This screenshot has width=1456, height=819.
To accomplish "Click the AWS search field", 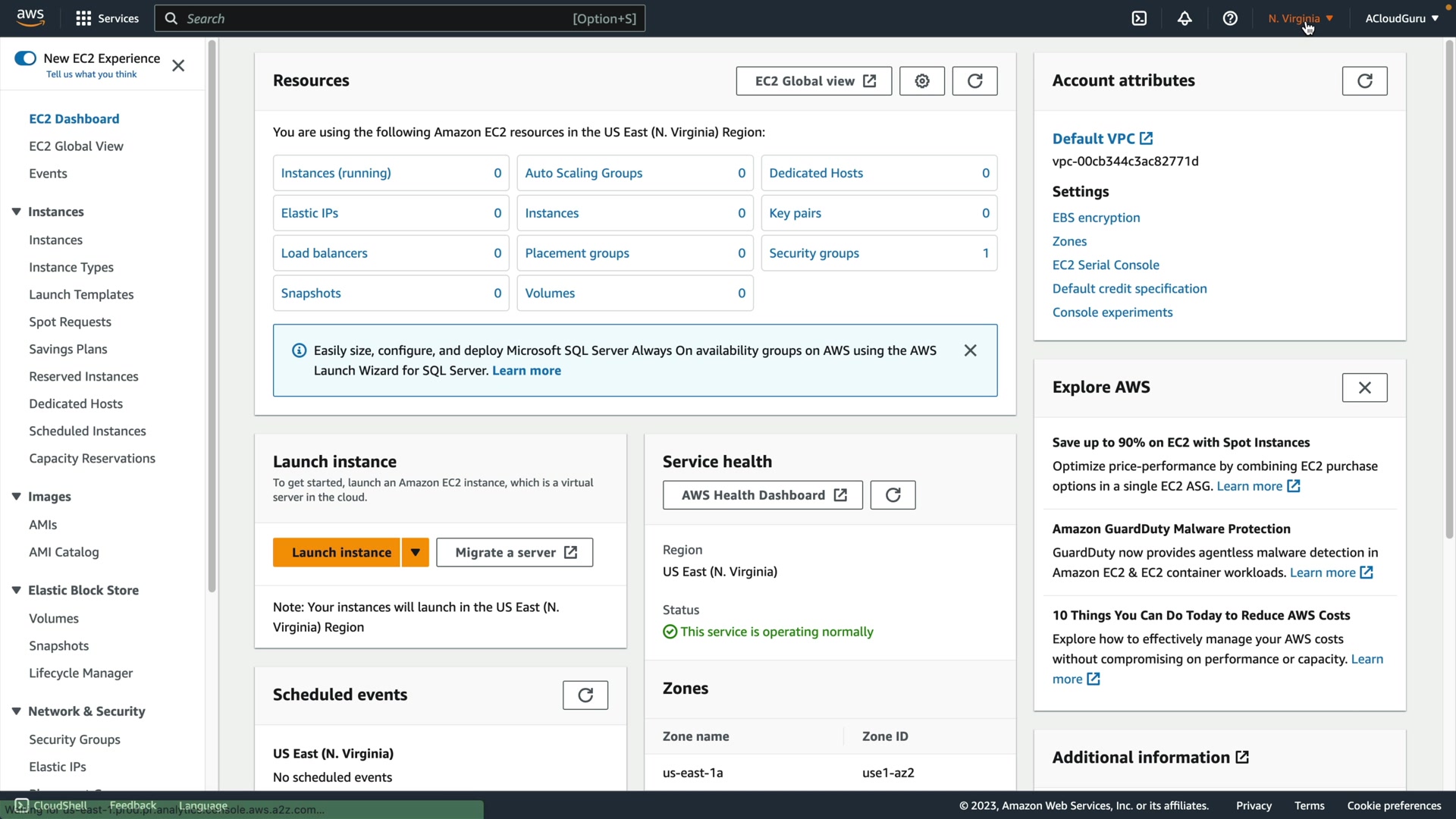I will pos(379,18).
